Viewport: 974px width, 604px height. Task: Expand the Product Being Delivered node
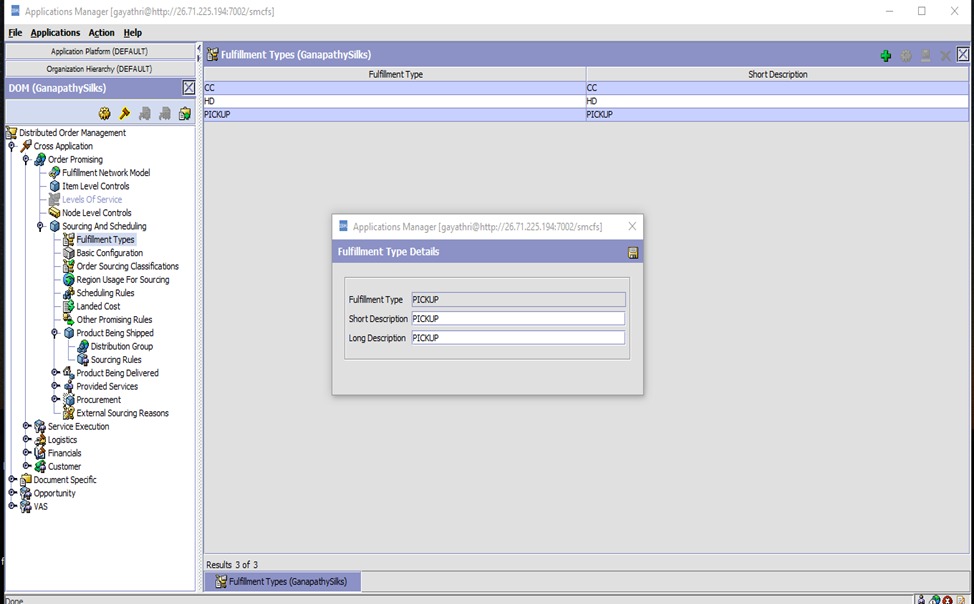55,373
